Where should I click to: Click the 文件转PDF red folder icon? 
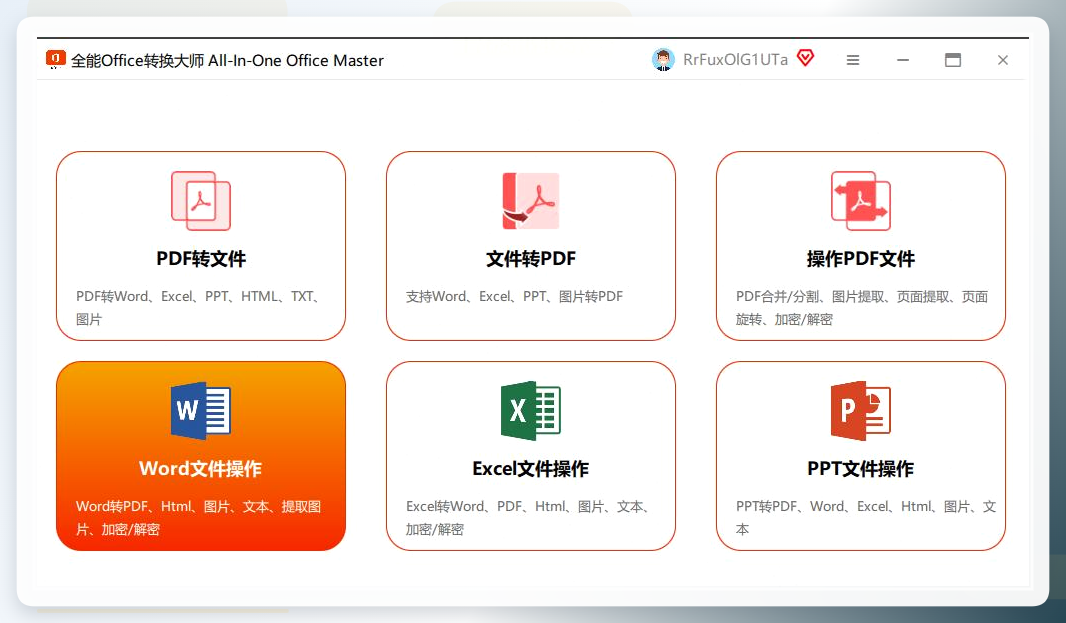(530, 201)
